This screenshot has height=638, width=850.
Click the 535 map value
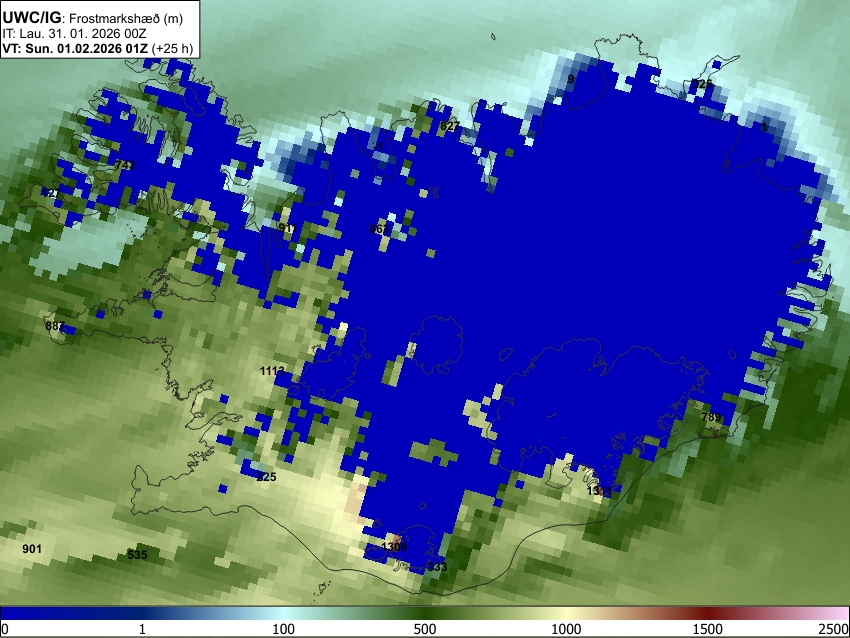click(x=137, y=555)
